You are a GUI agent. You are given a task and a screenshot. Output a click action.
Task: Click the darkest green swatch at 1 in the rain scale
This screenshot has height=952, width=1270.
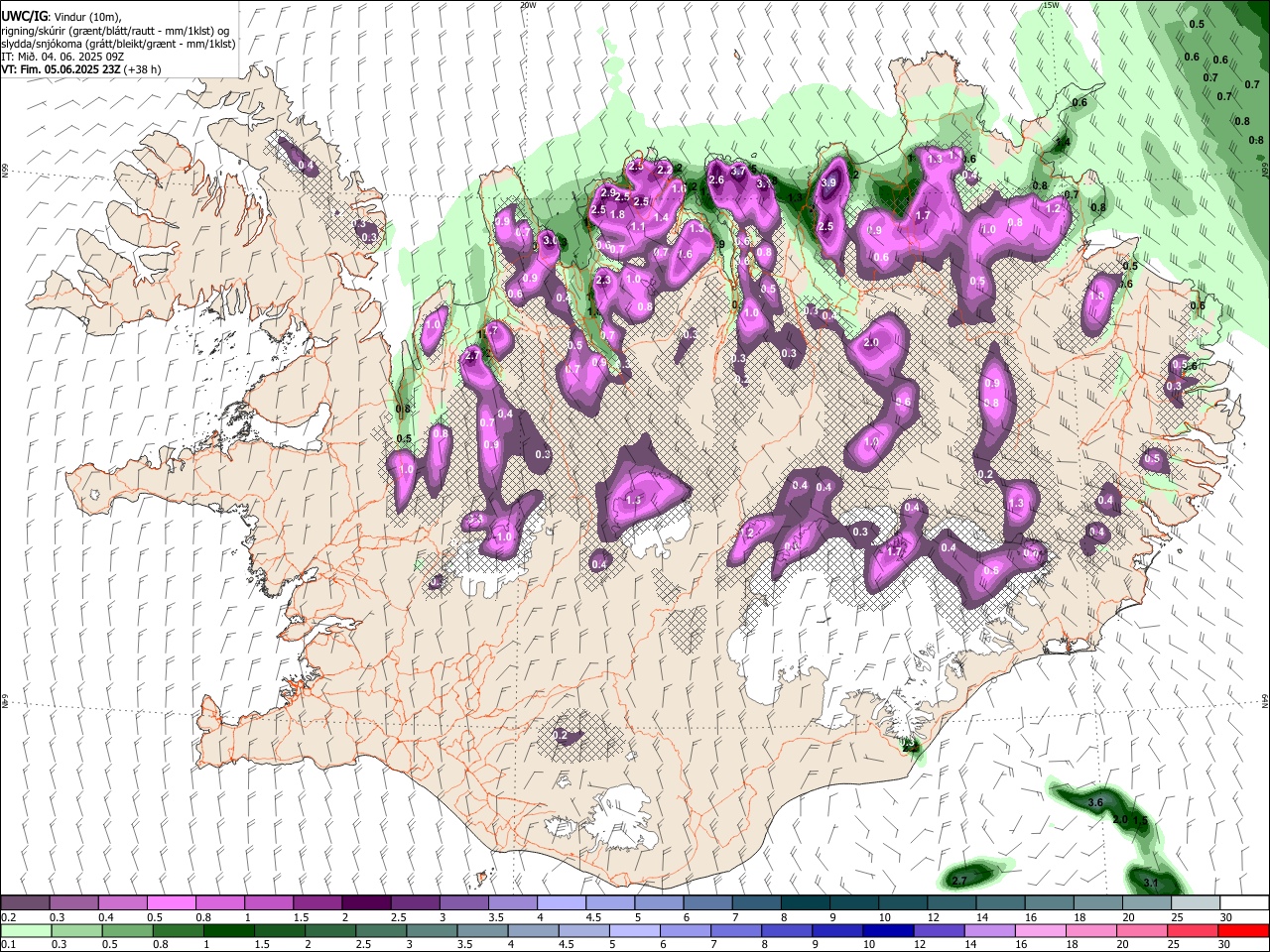(228, 930)
